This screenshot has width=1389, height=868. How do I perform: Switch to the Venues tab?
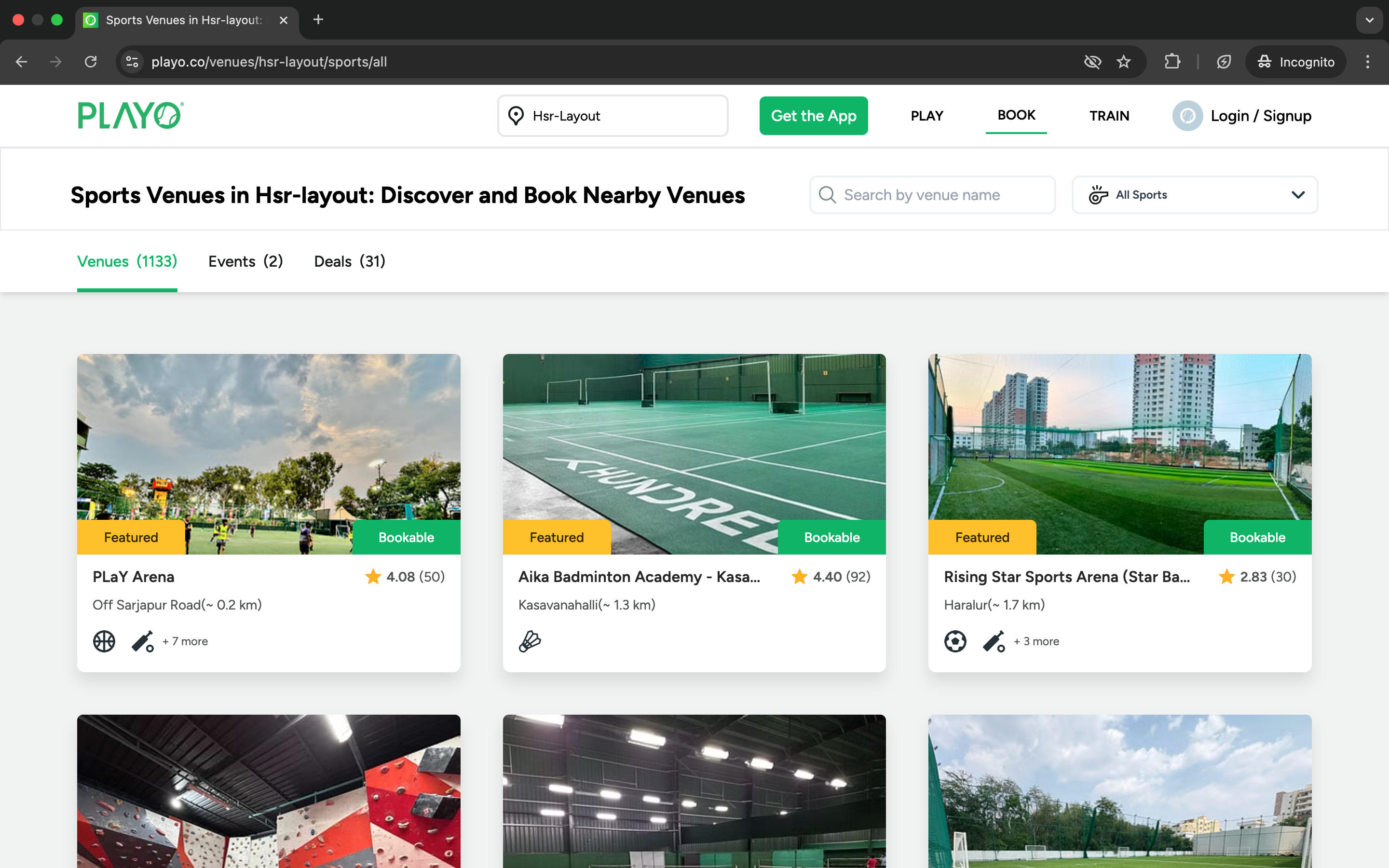coord(127,262)
